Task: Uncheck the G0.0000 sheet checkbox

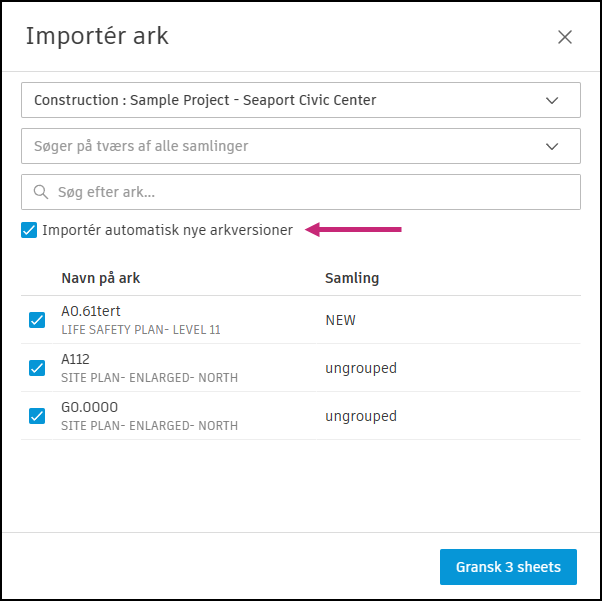Action: (37, 416)
